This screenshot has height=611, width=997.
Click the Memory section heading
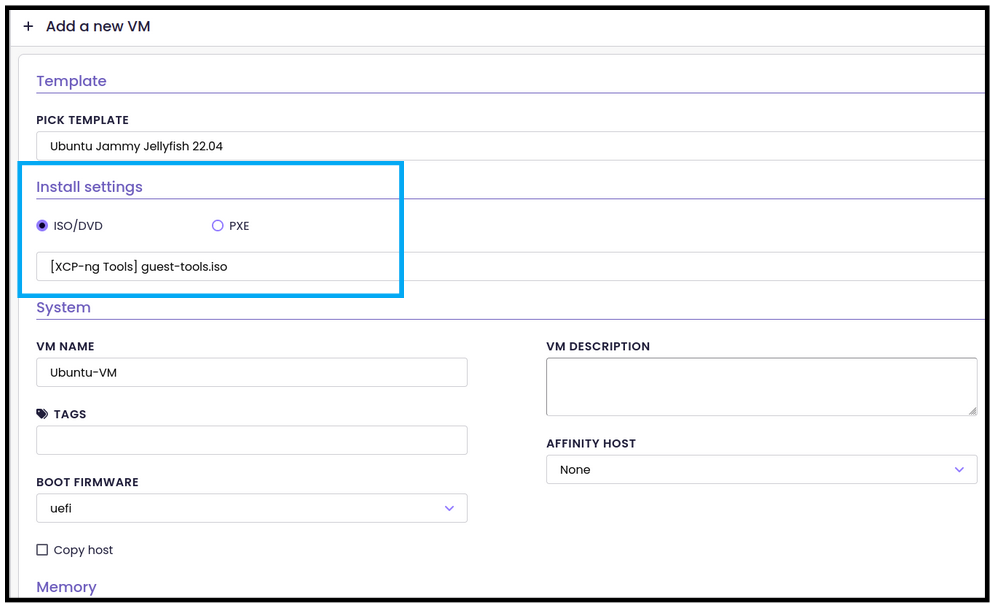[66, 587]
